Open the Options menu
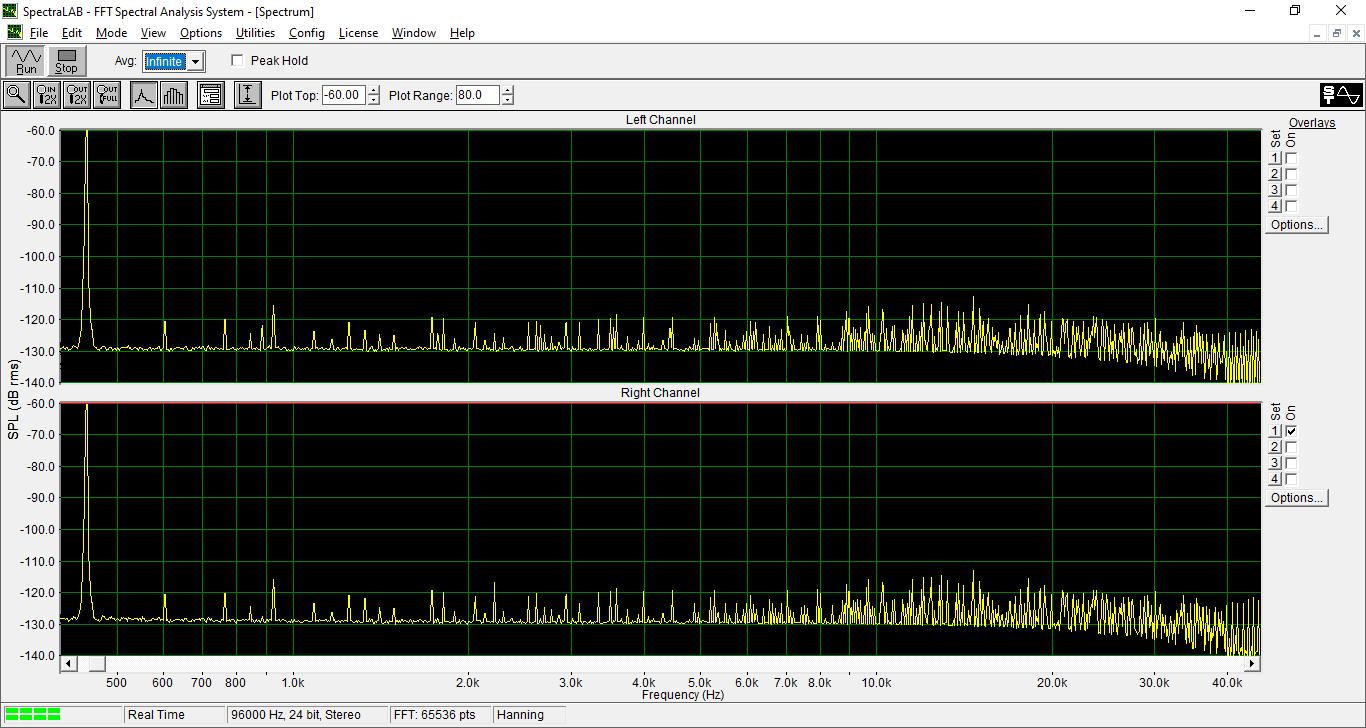The image size is (1366, 728). (x=201, y=33)
